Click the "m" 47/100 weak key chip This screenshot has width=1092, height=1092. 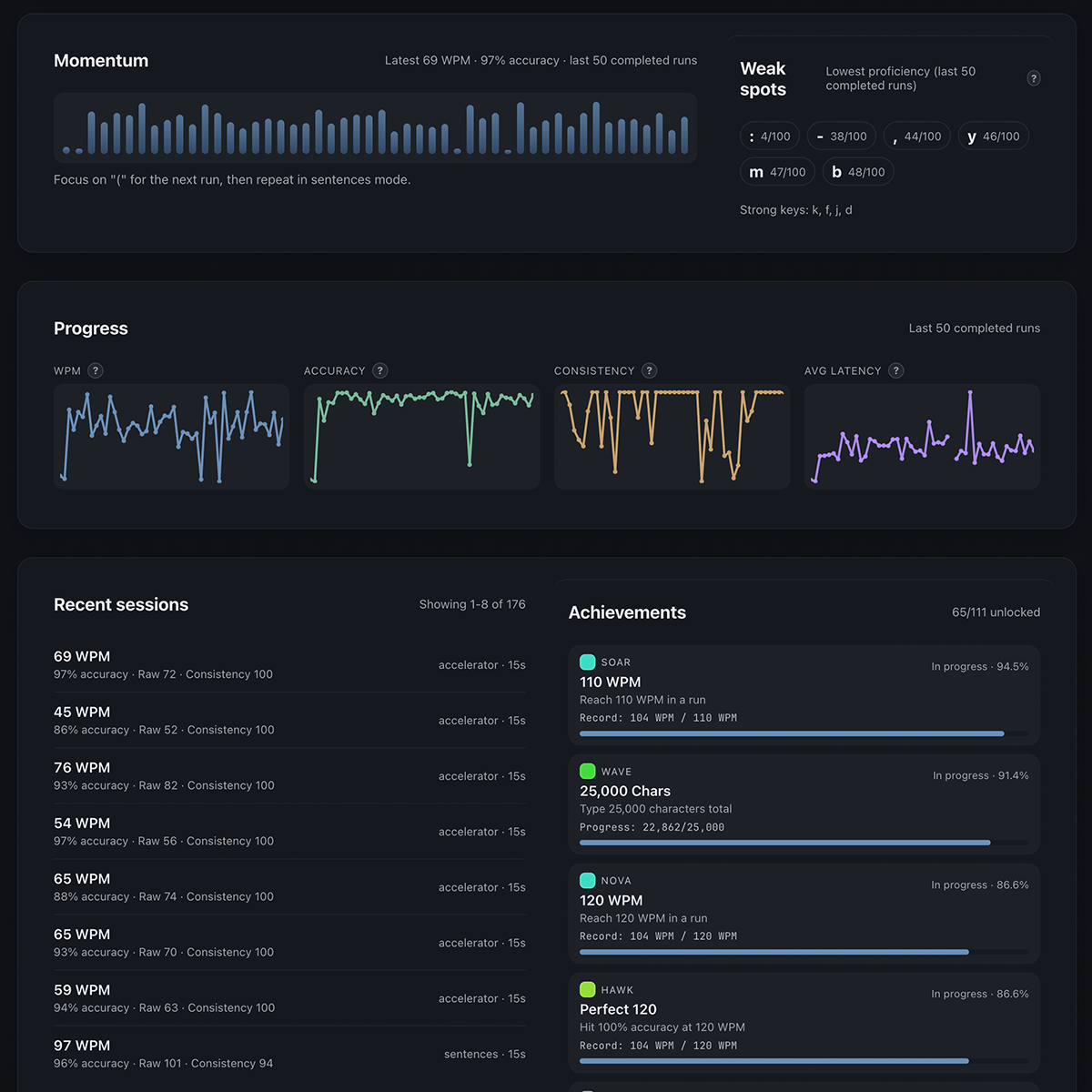(777, 171)
